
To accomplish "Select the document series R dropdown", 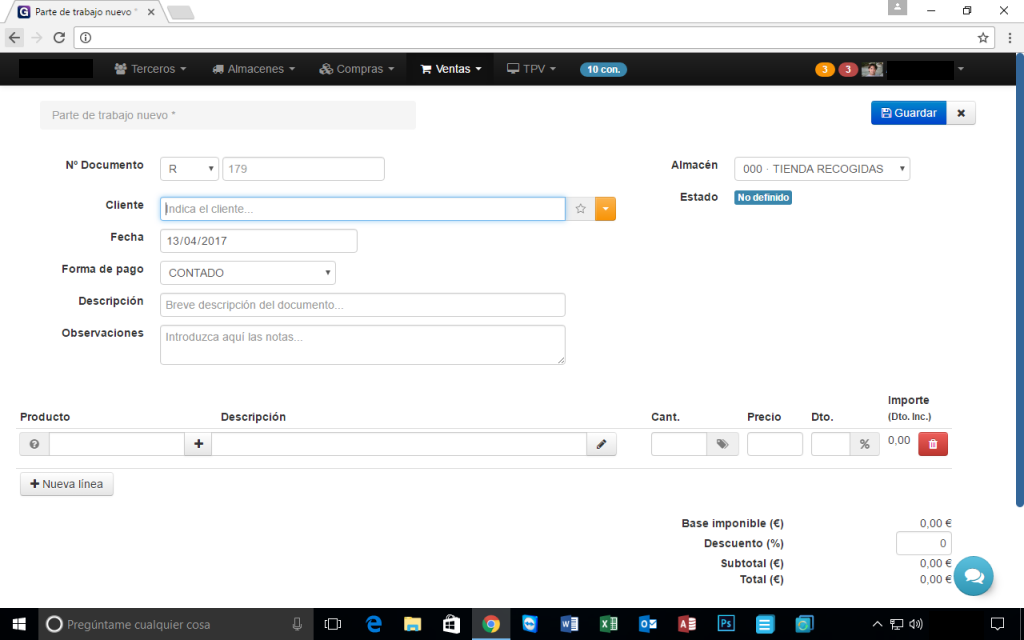I will click(189, 169).
